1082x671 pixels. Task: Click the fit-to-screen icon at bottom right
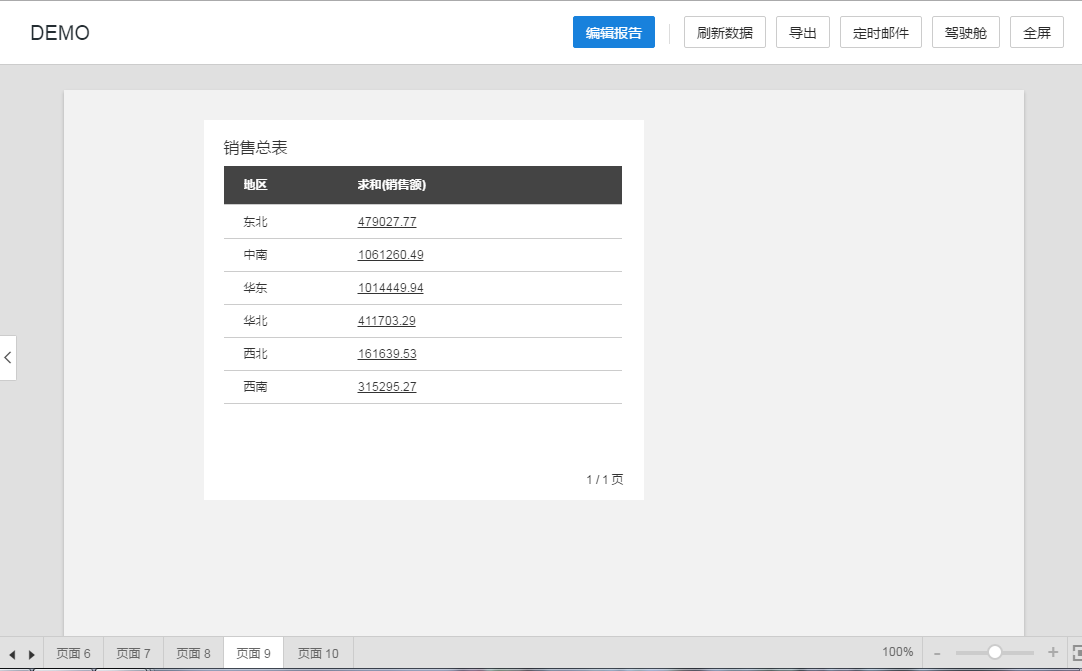click(1075, 652)
